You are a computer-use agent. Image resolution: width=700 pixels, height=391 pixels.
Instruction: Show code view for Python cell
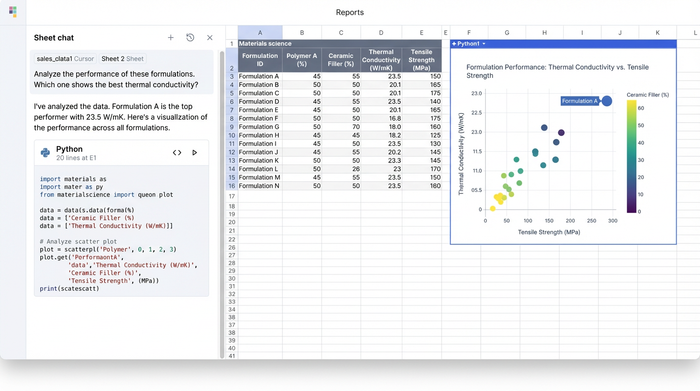[177, 153]
